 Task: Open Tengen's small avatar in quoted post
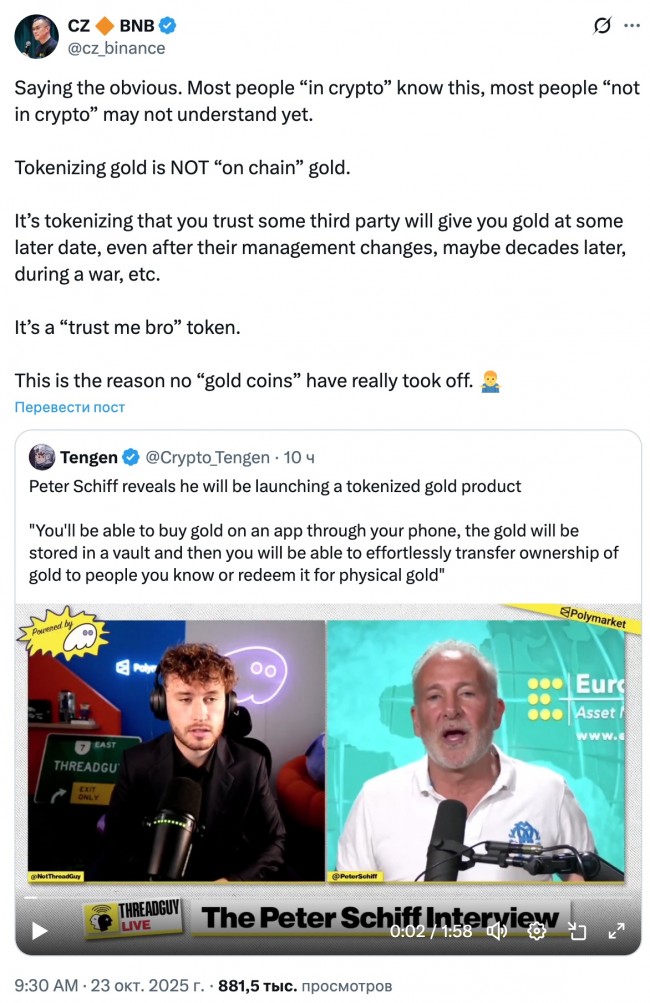[x=42, y=457]
